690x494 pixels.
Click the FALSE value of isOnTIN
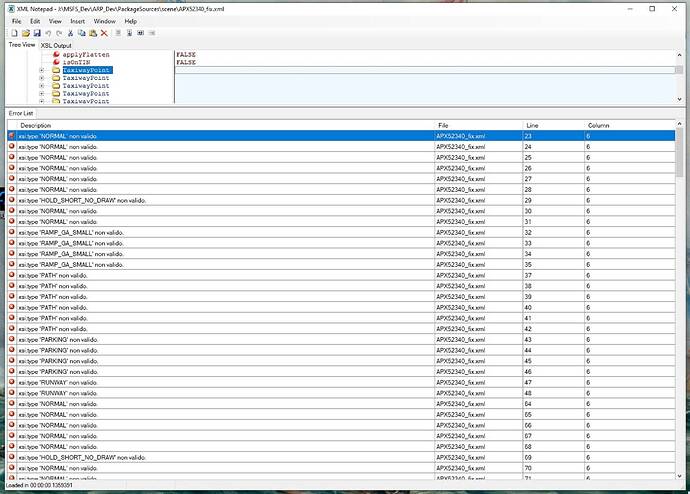pos(186,62)
